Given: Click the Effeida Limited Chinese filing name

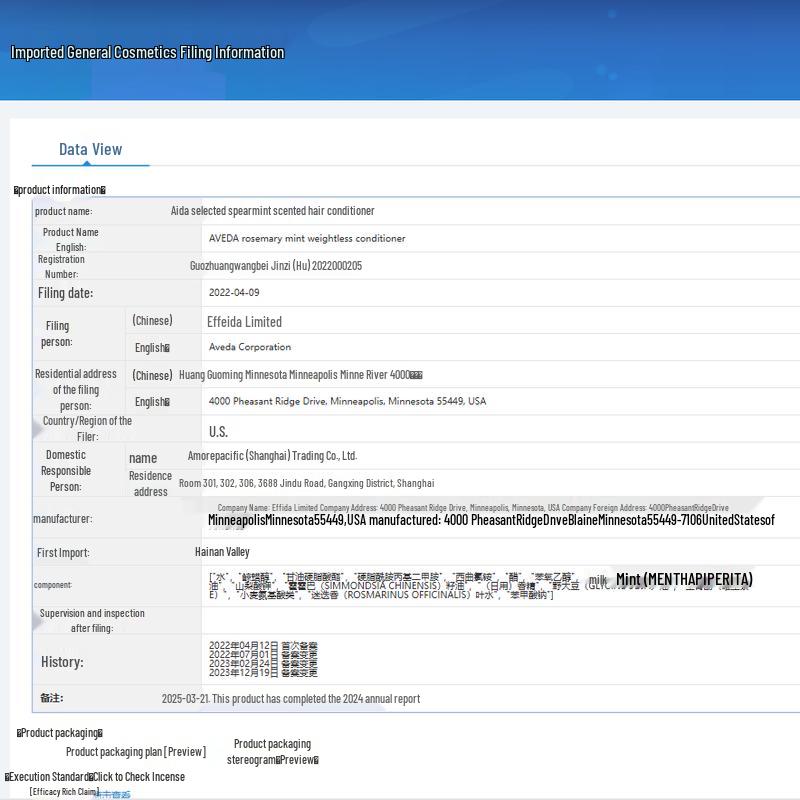Looking at the screenshot, I should point(244,322).
